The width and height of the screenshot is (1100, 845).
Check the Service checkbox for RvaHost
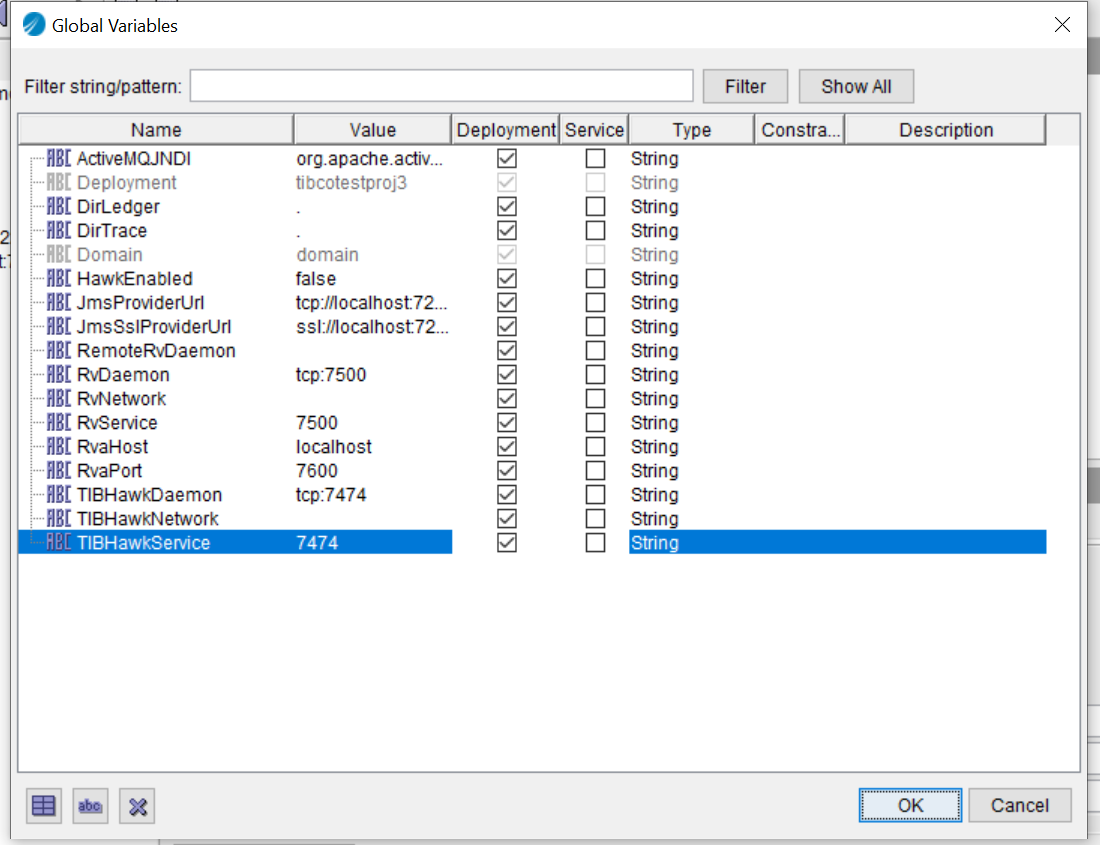pos(596,447)
